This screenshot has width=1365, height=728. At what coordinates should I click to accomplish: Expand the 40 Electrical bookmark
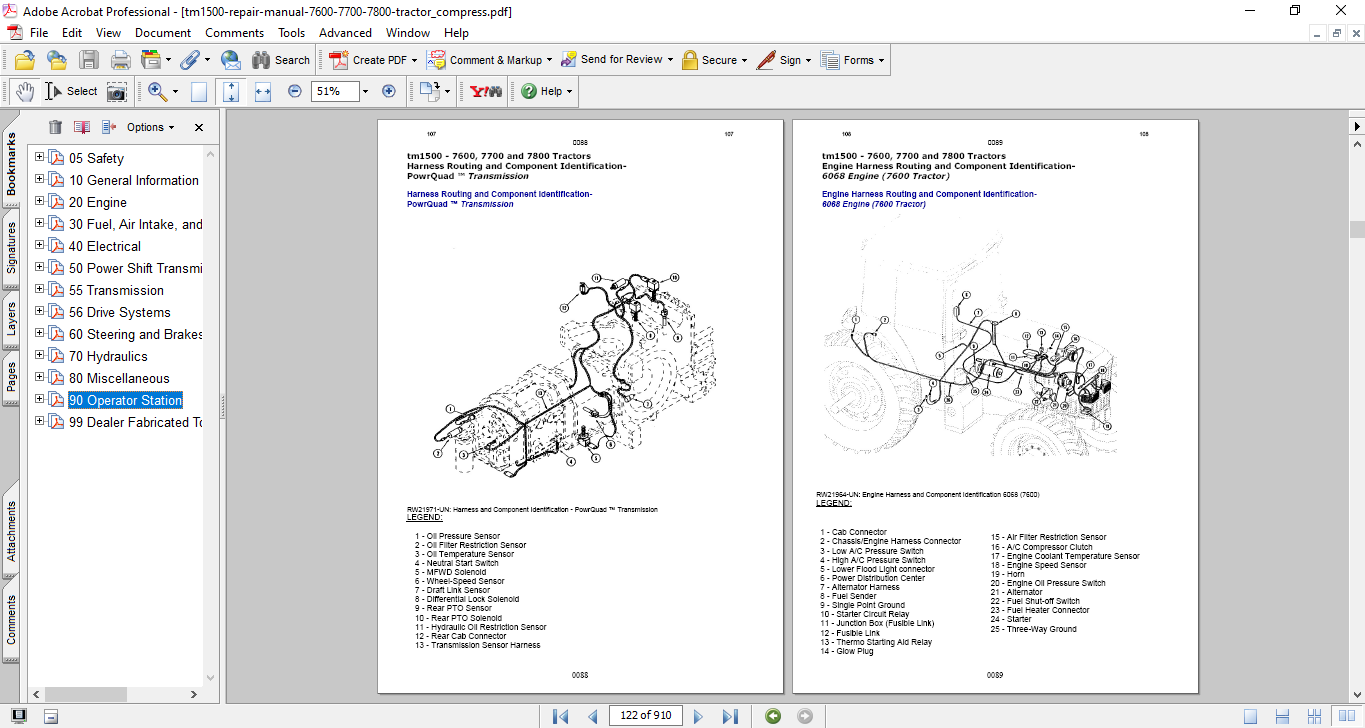coord(38,246)
